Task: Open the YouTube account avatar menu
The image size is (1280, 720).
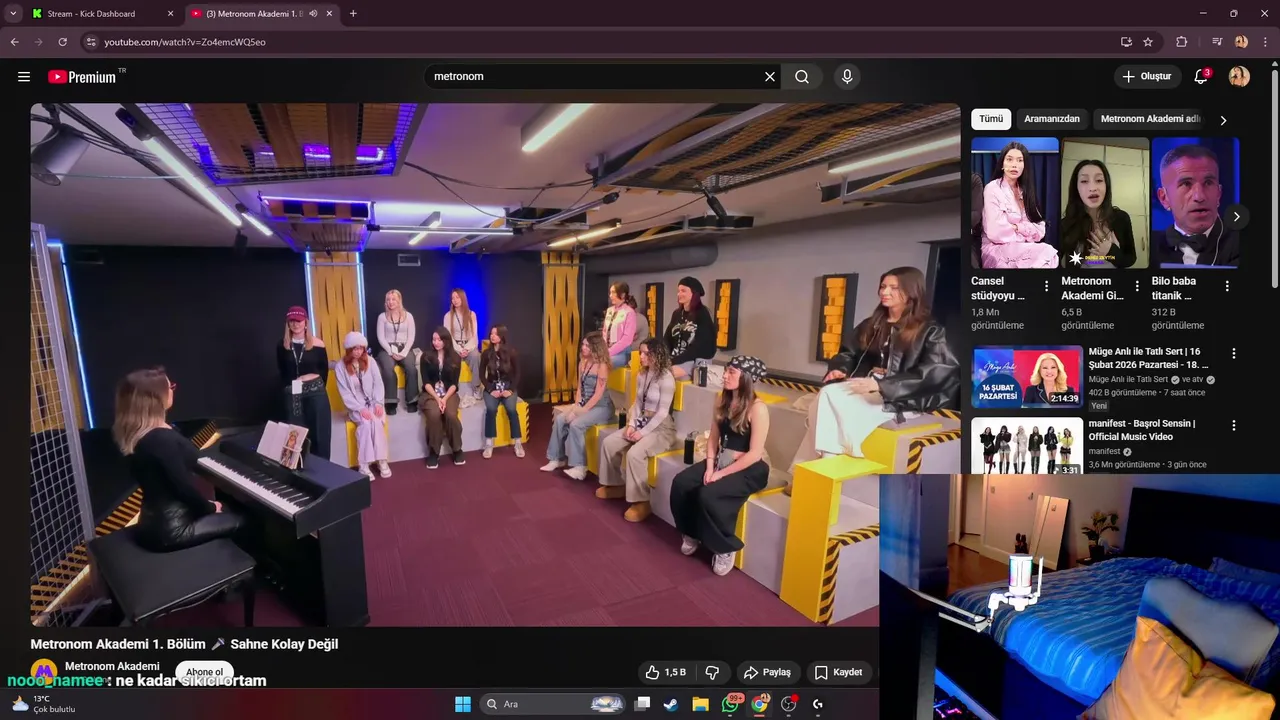Action: [1239, 77]
